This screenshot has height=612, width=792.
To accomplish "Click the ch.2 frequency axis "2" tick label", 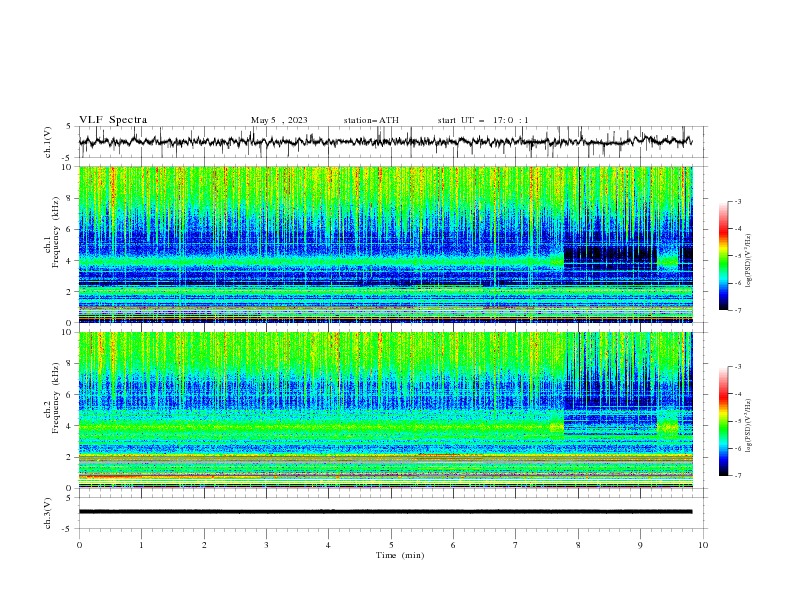I will coord(71,457).
